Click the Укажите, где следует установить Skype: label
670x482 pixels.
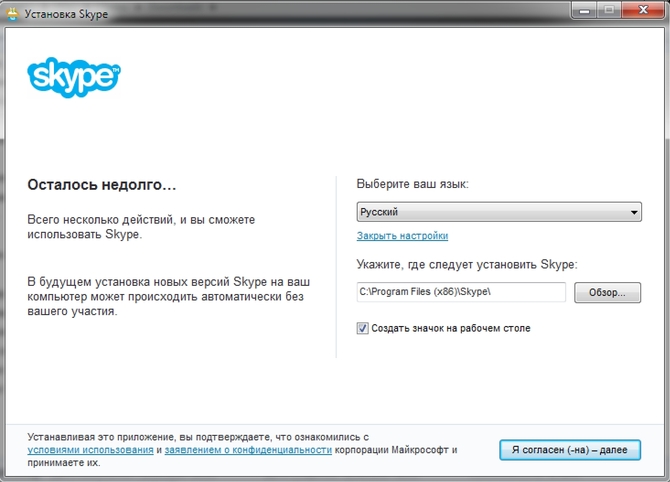[x=467, y=265]
